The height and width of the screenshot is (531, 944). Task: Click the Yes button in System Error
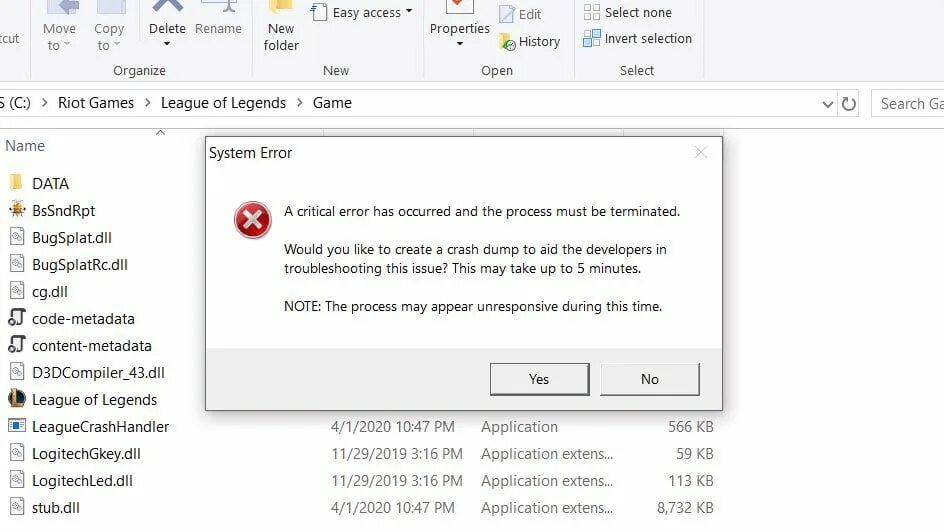pos(539,379)
